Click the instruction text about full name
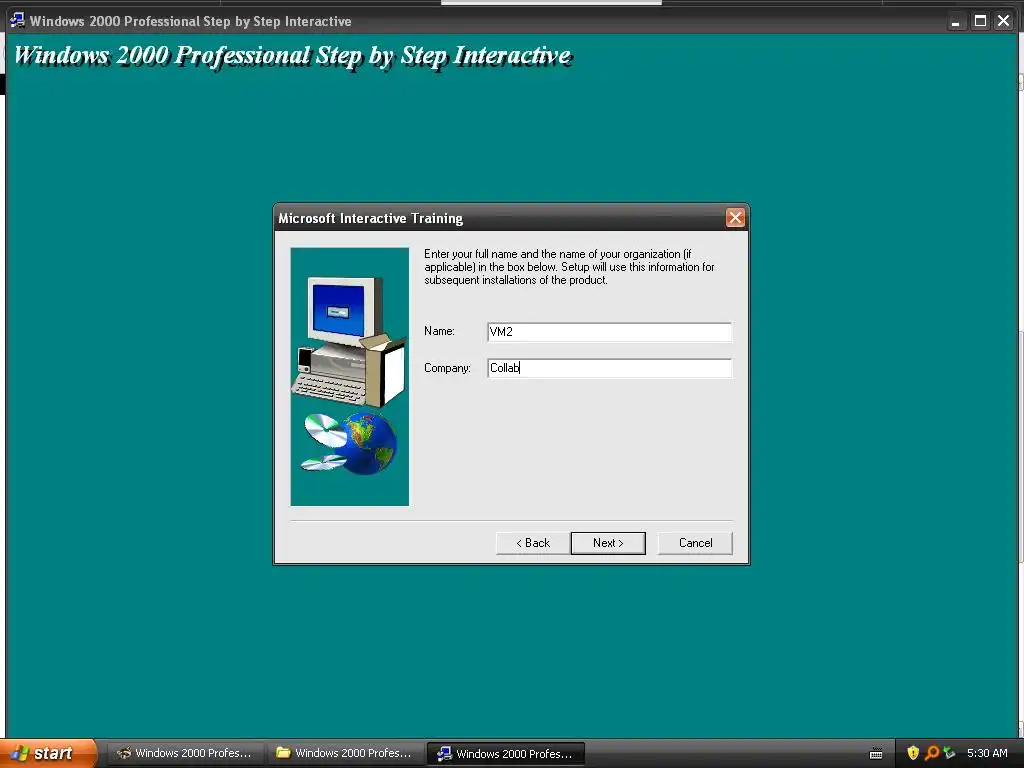The image size is (1024, 768). pyautogui.click(x=569, y=267)
